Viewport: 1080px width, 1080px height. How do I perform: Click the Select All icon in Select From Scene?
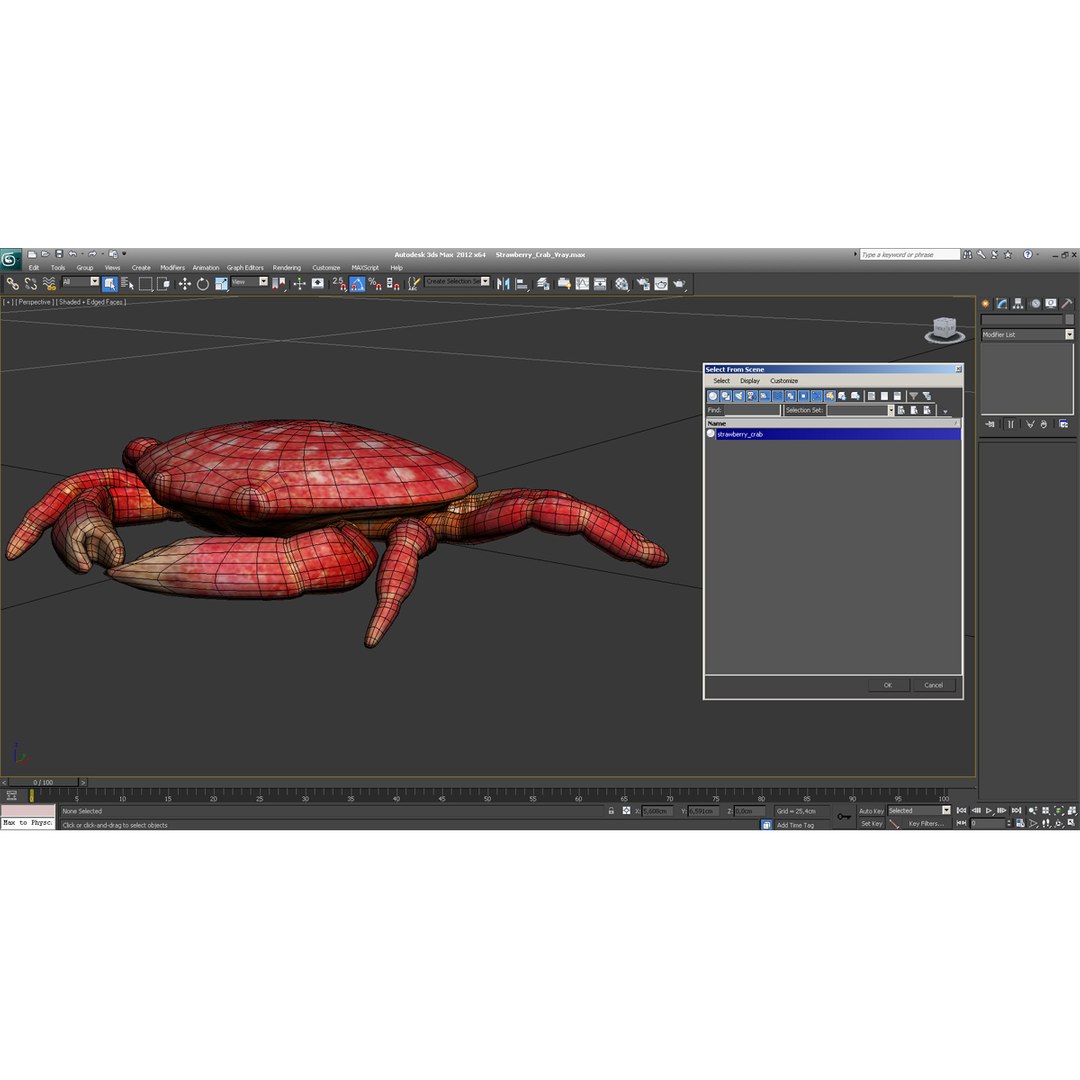pyautogui.click(x=871, y=396)
